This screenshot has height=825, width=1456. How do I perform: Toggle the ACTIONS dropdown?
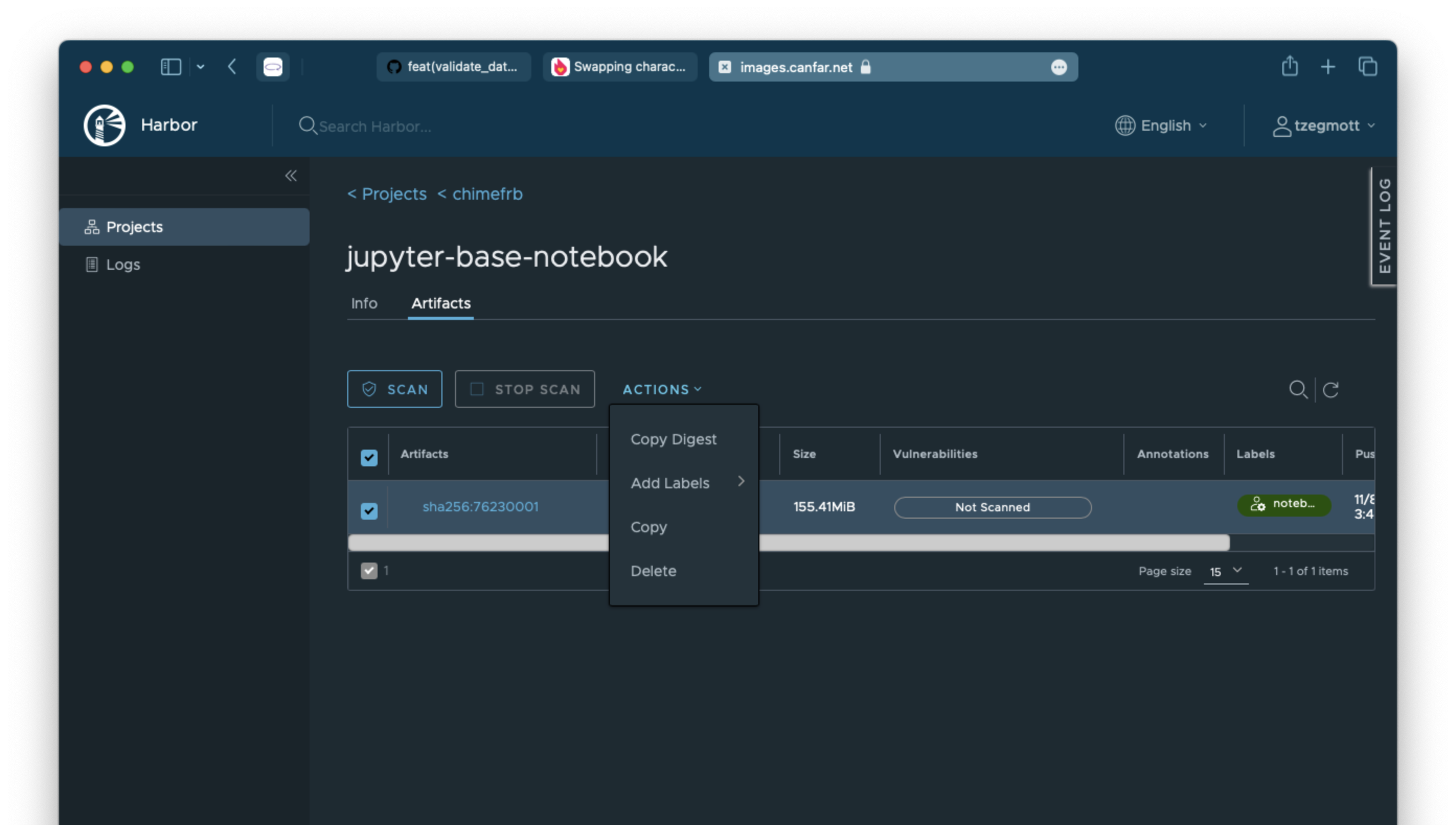point(662,389)
